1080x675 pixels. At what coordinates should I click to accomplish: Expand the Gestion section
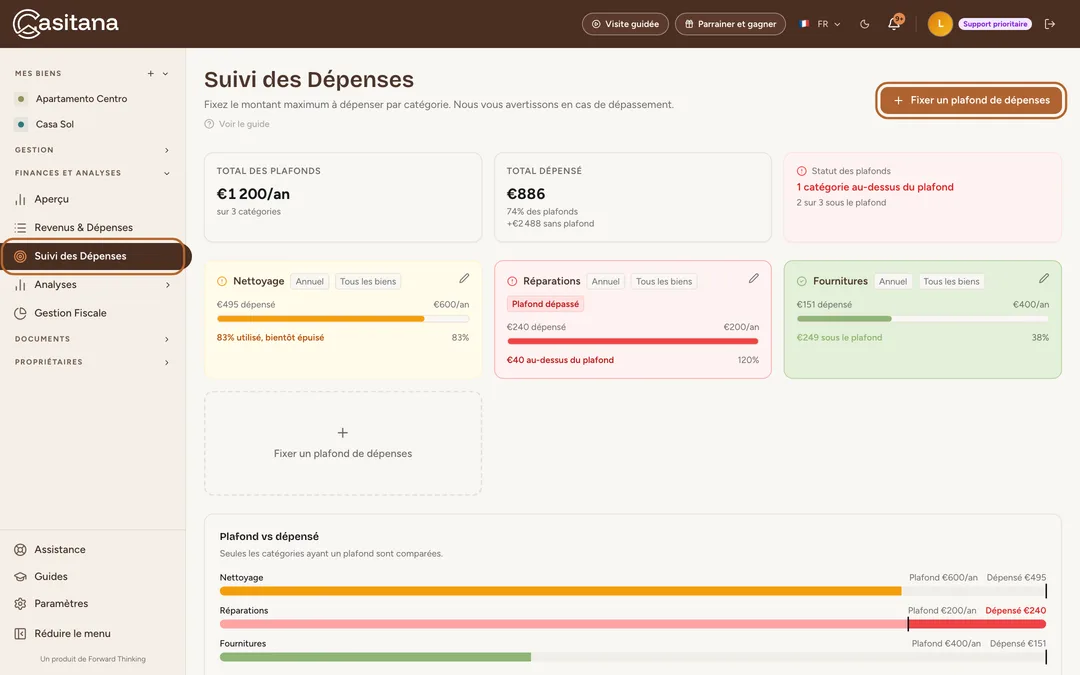[92, 150]
